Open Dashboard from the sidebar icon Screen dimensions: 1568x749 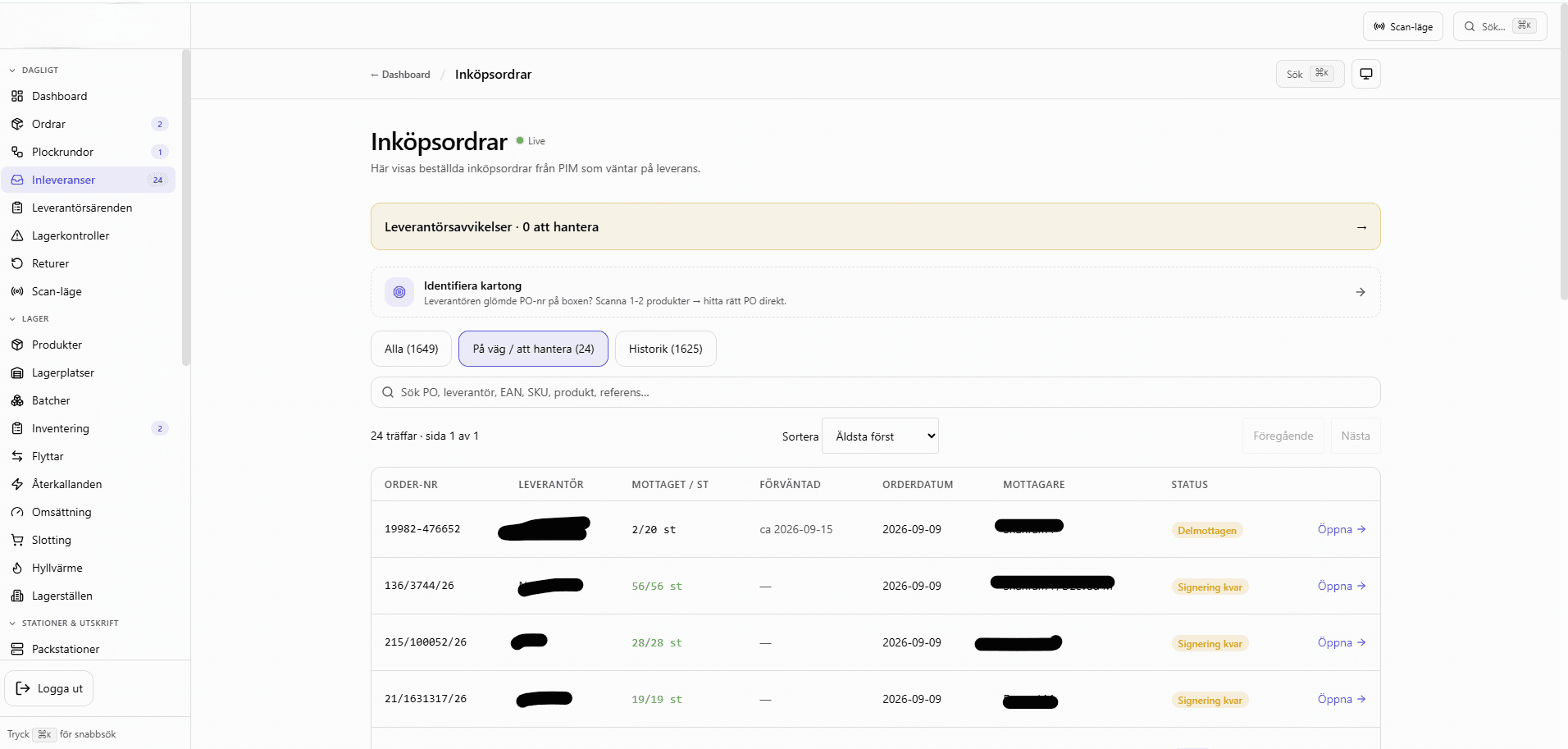(17, 96)
